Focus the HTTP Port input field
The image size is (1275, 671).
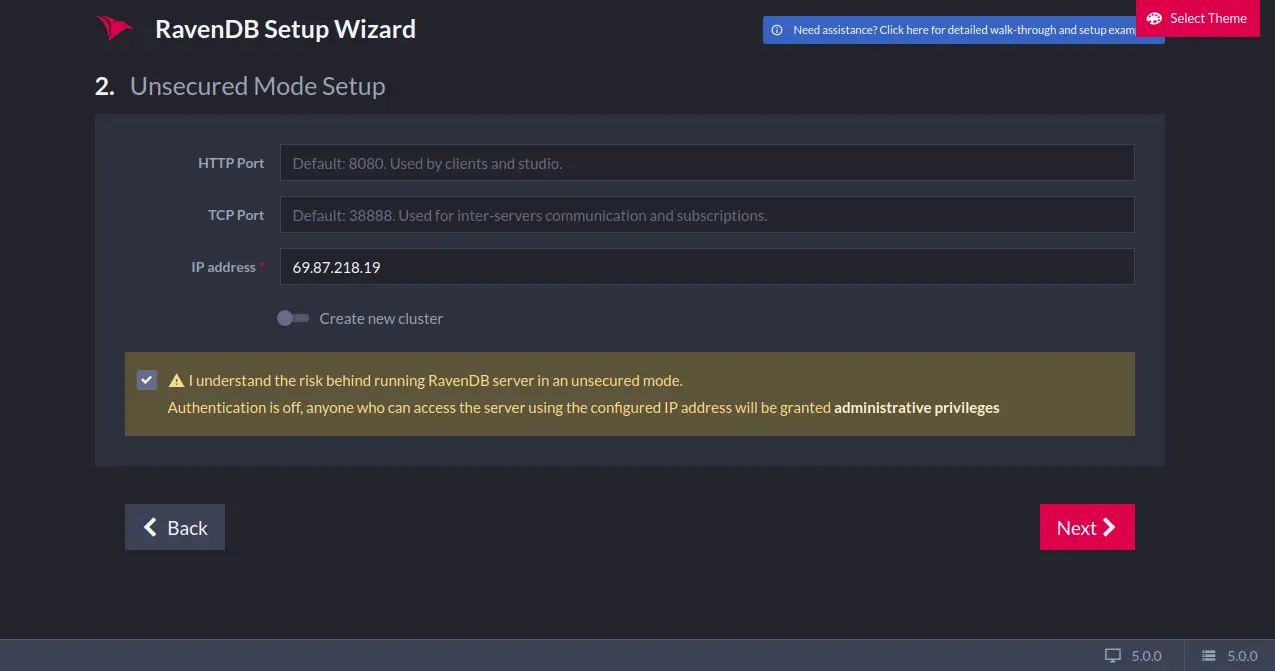click(707, 163)
